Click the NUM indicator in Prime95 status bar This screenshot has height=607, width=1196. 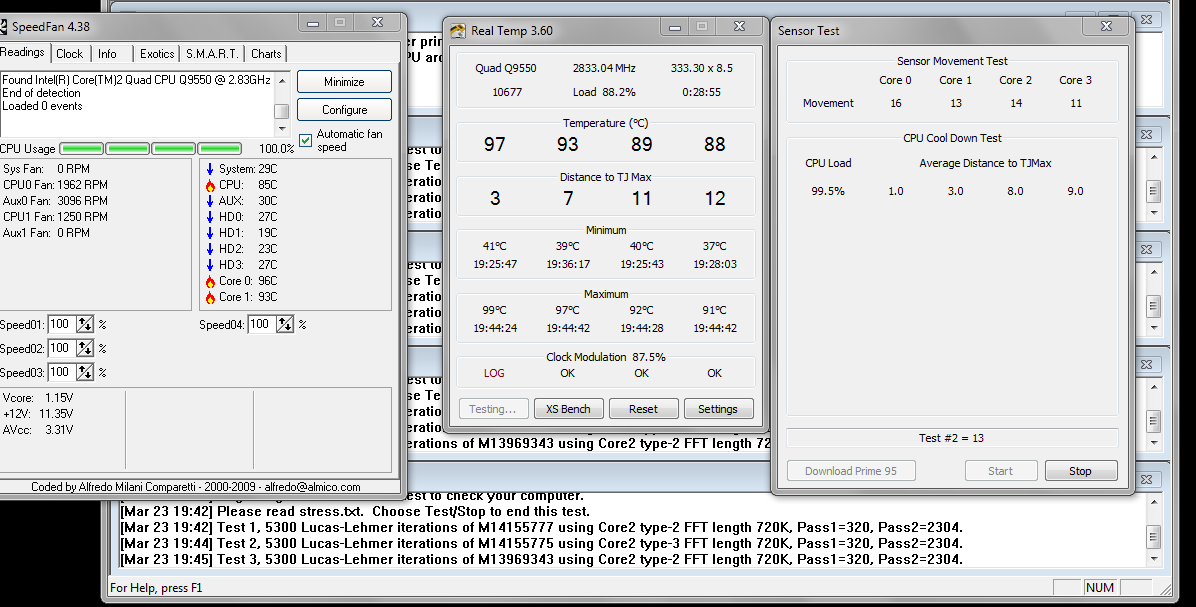coord(1100,587)
